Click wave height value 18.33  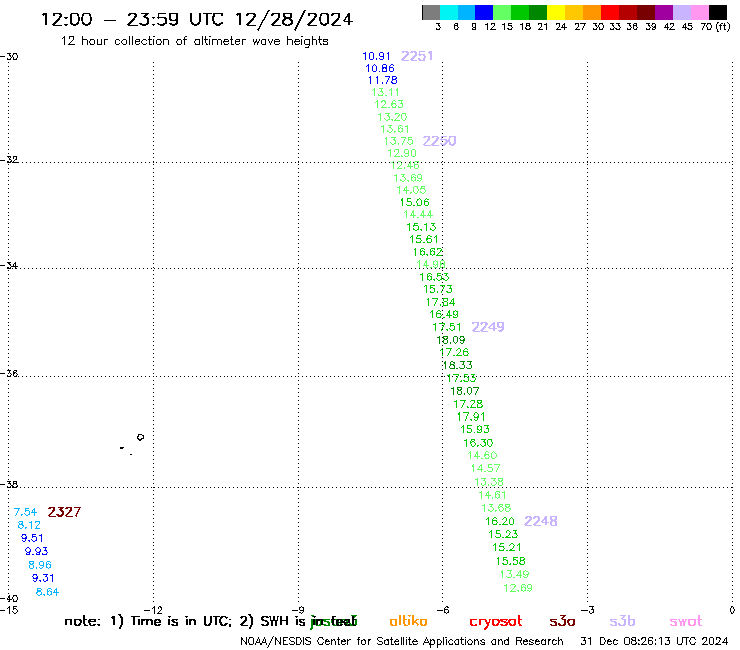click(457, 365)
